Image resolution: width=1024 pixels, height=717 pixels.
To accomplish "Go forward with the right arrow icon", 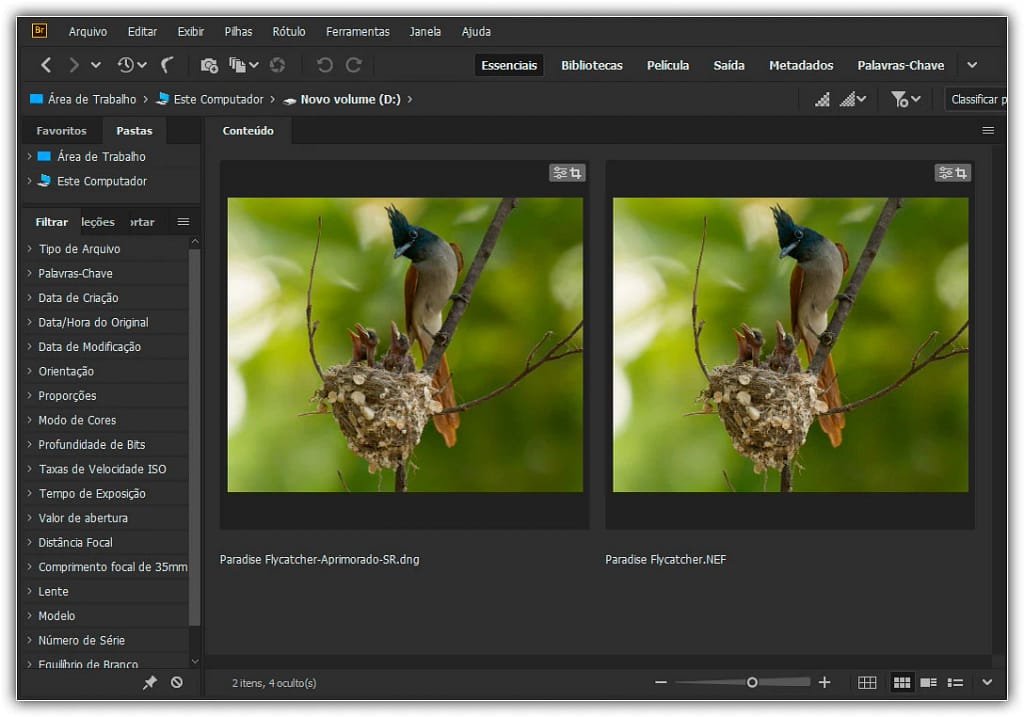I will tap(74, 65).
